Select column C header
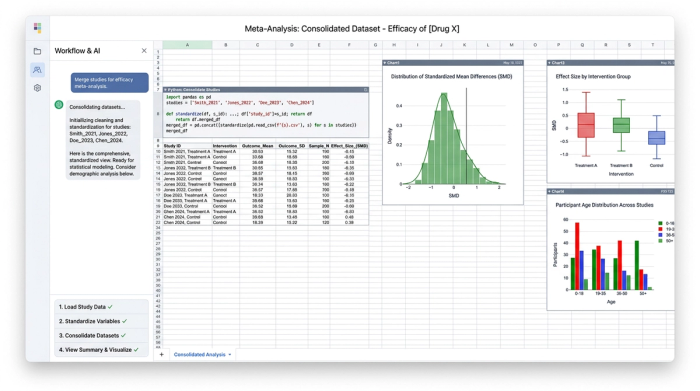This screenshot has height=391, width=700. (x=257, y=45)
